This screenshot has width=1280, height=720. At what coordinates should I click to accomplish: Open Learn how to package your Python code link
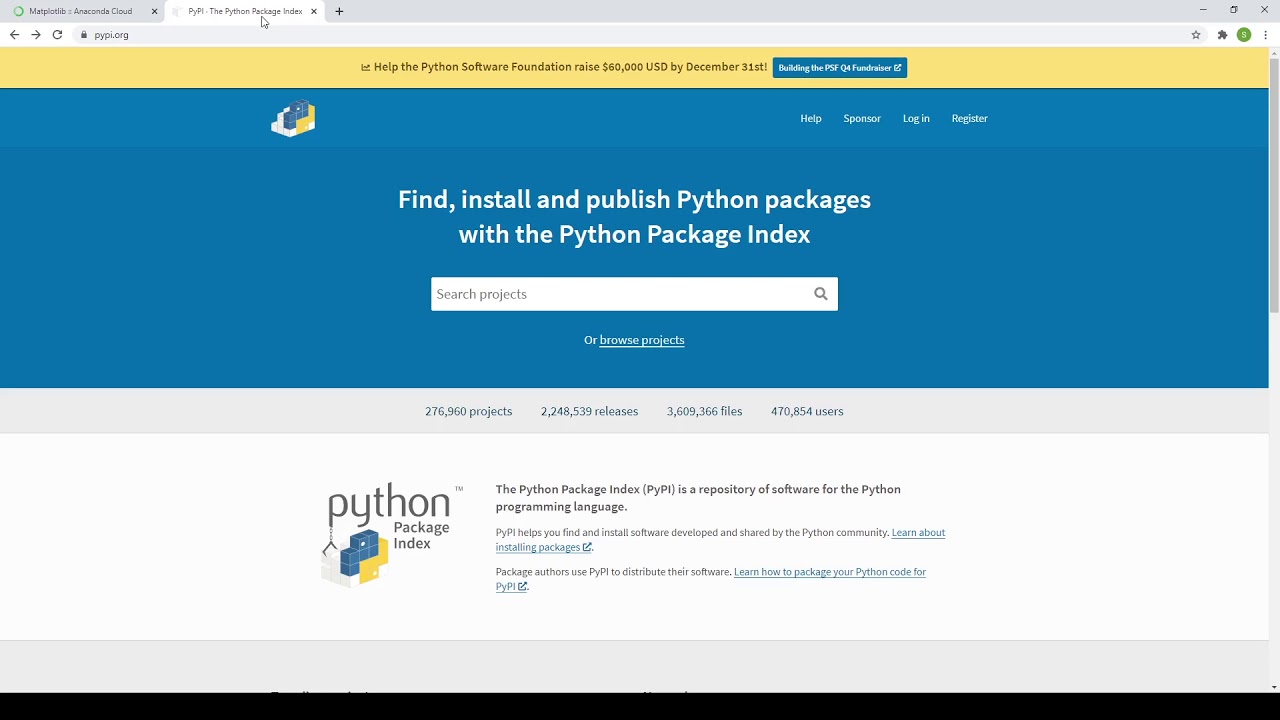point(711,579)
